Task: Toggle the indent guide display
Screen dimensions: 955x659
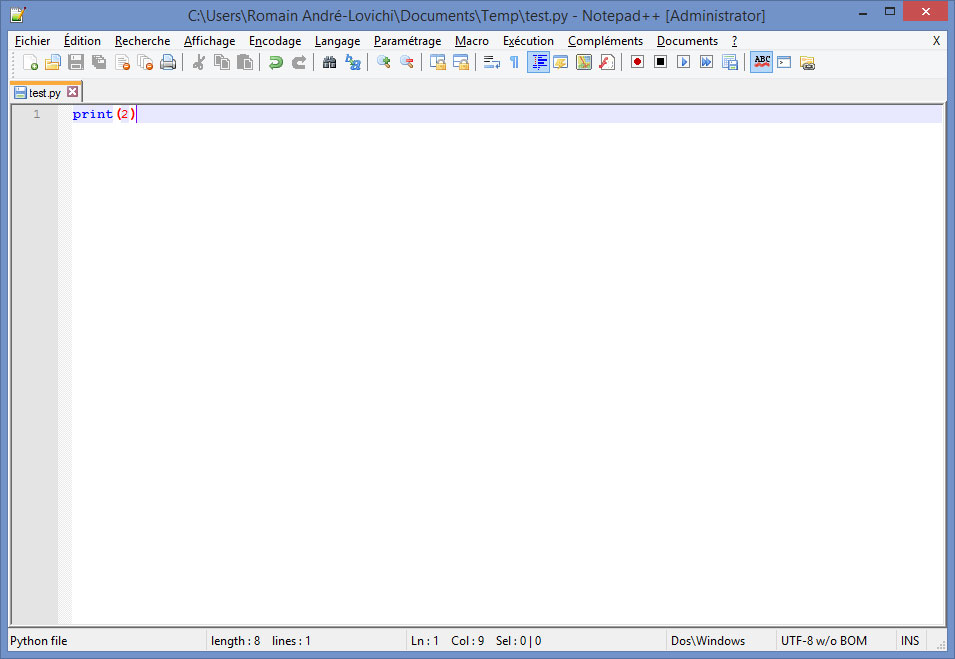Action: (x=538, y=62)
